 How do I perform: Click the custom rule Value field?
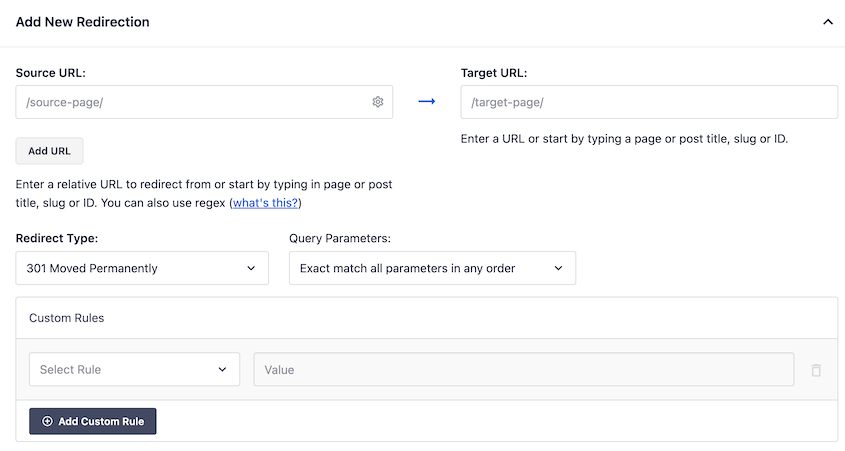[524, 369]
